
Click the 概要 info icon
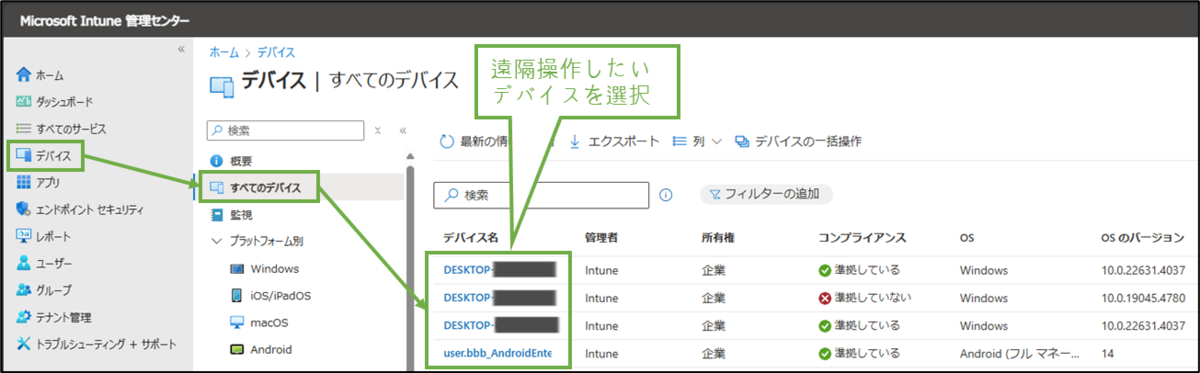pyautogui.click(x=217, y=160)
